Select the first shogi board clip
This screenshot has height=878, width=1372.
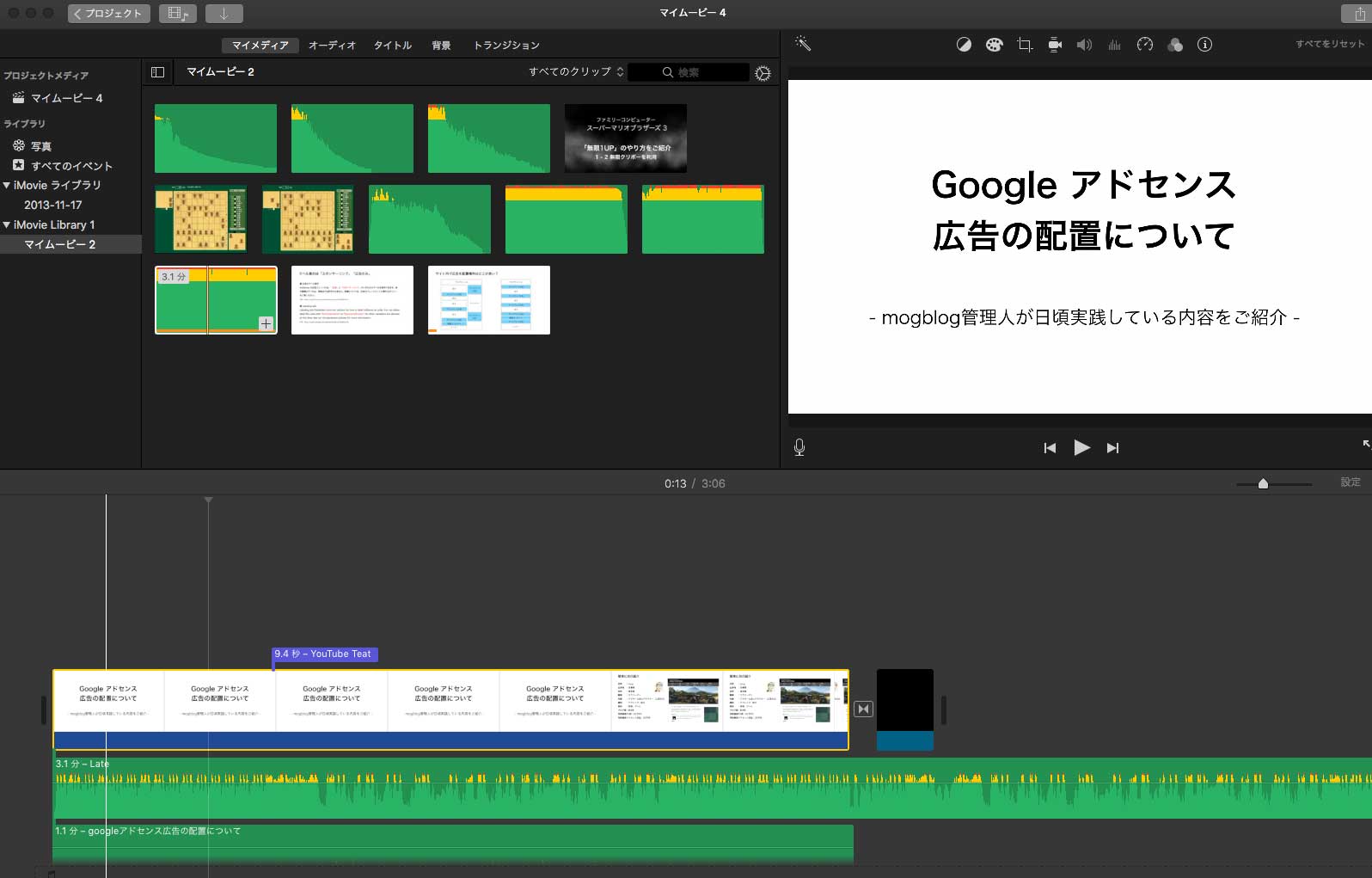pyautogui.click(x=201, y=218)
